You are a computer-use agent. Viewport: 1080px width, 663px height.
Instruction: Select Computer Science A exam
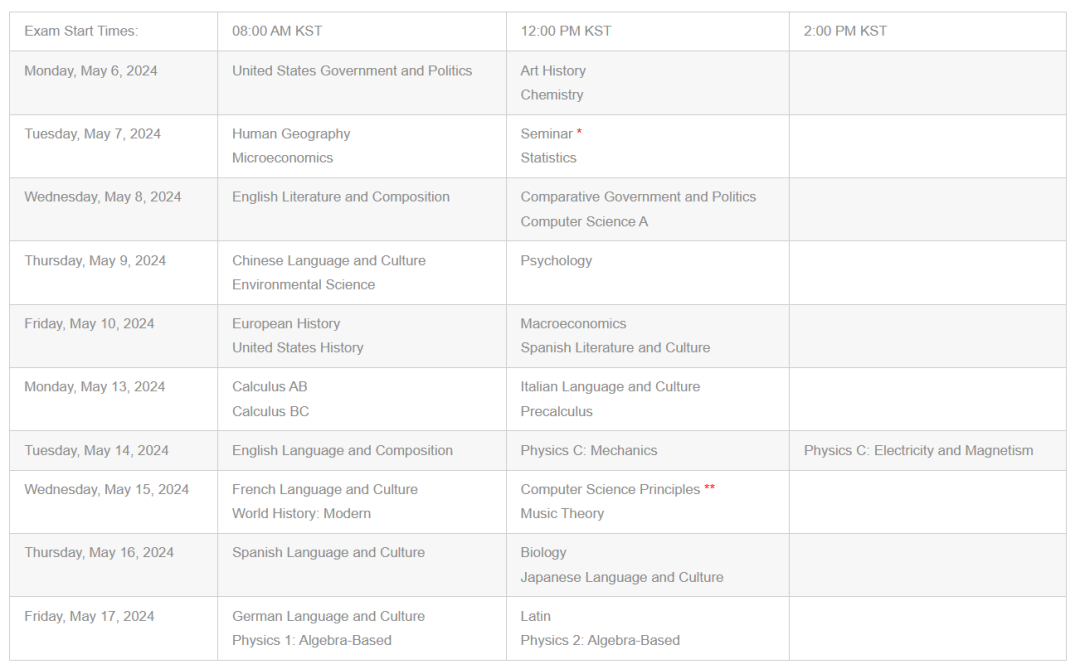click(584, 222)
